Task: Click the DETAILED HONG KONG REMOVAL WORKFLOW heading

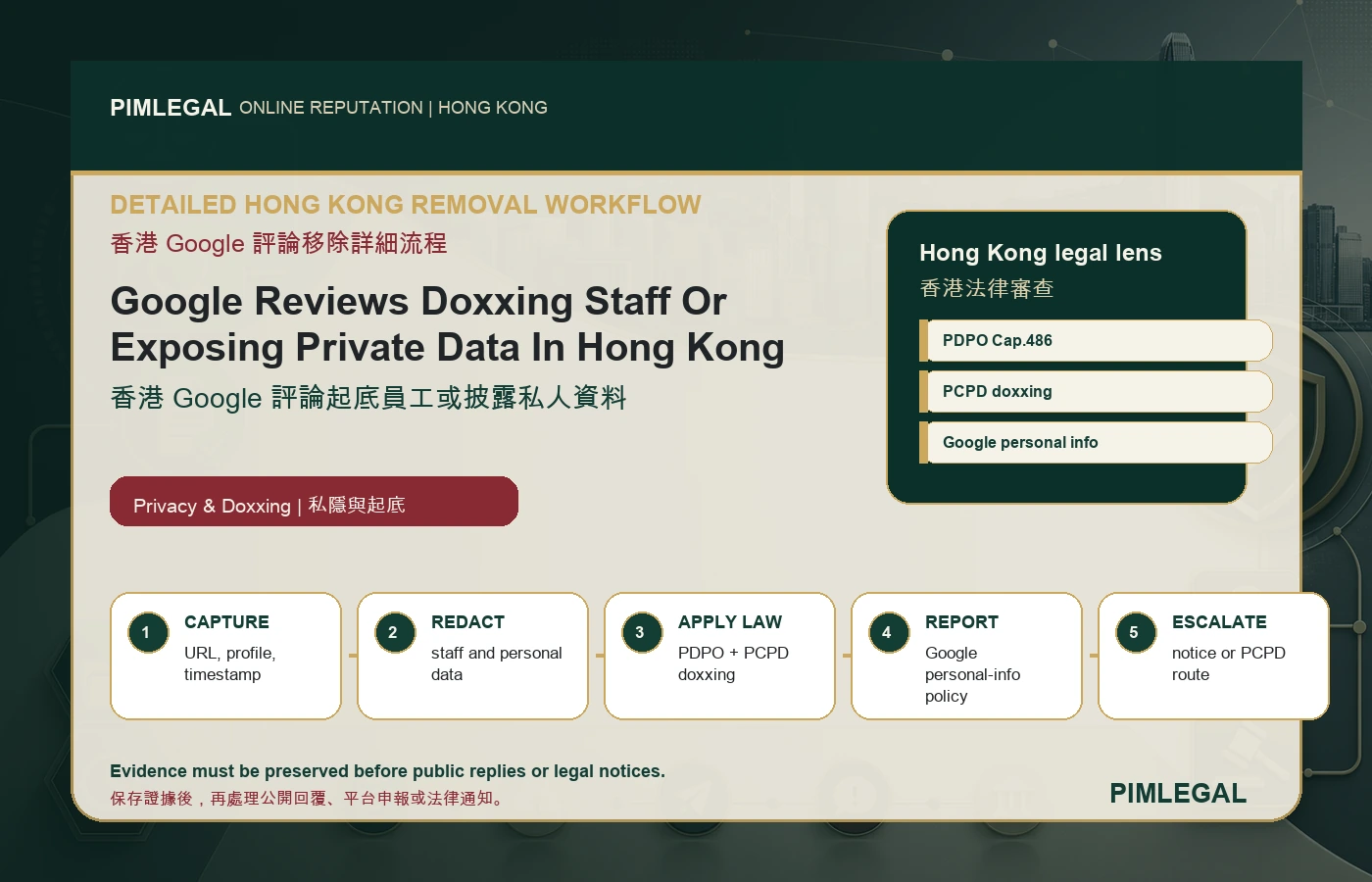Action: point(406,205)
